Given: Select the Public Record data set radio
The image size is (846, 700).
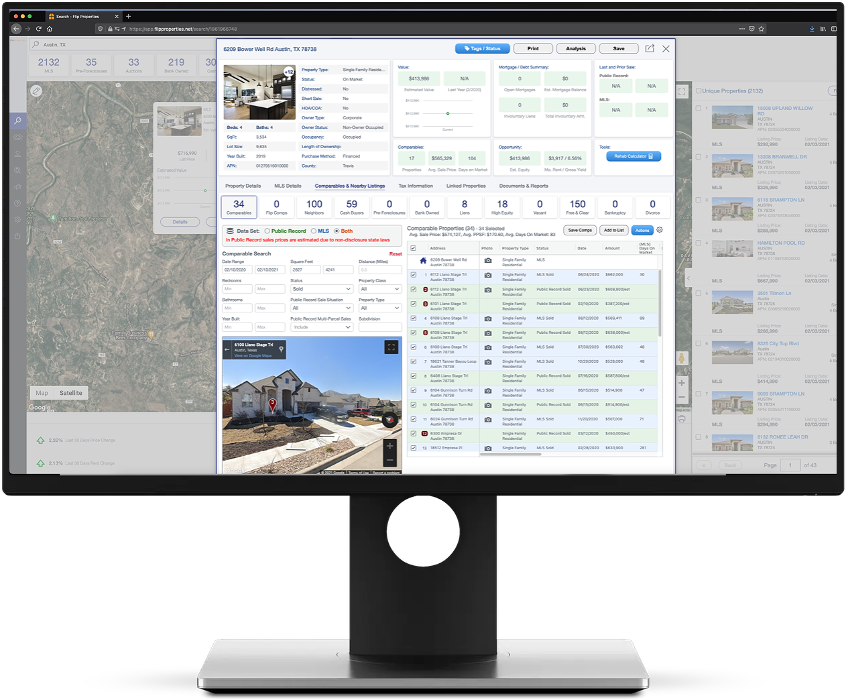Looking at the screenshot, I should click(x=267, y=231).
